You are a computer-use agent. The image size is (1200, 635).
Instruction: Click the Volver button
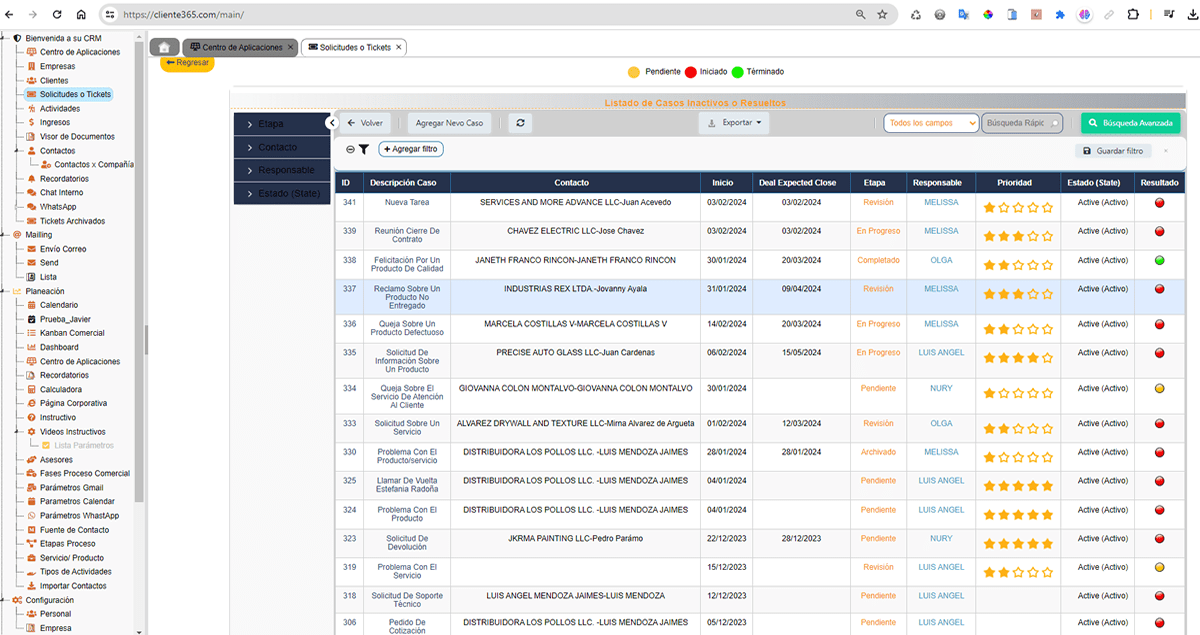pos(365,123)
